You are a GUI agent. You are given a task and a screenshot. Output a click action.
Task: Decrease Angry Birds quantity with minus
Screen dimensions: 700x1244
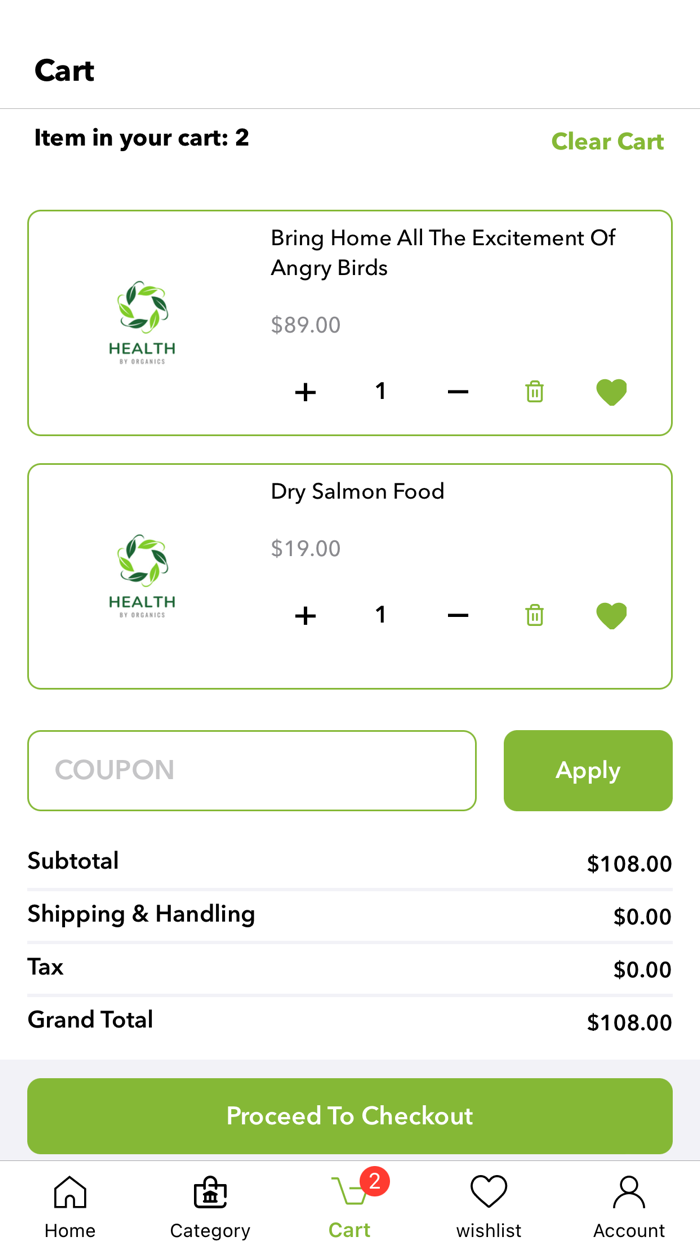(457, 391)
